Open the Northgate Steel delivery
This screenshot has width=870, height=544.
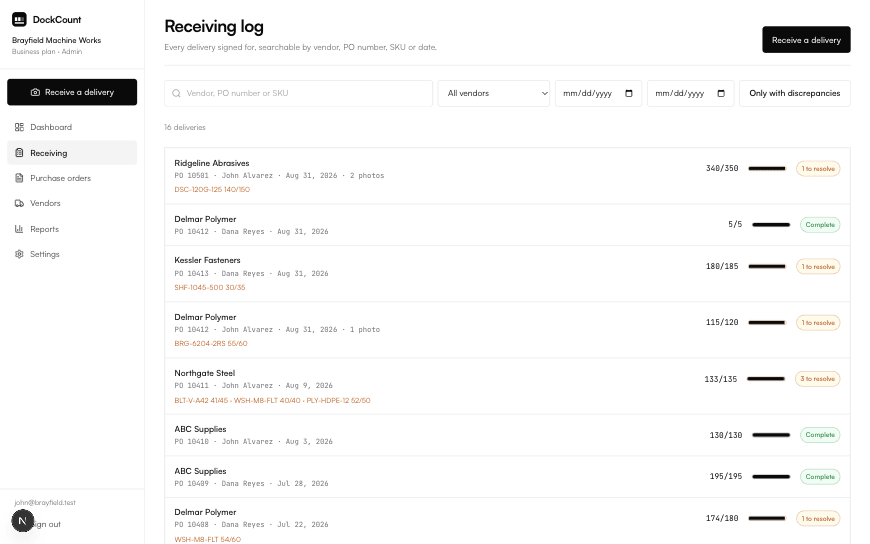tap(507, 386)
